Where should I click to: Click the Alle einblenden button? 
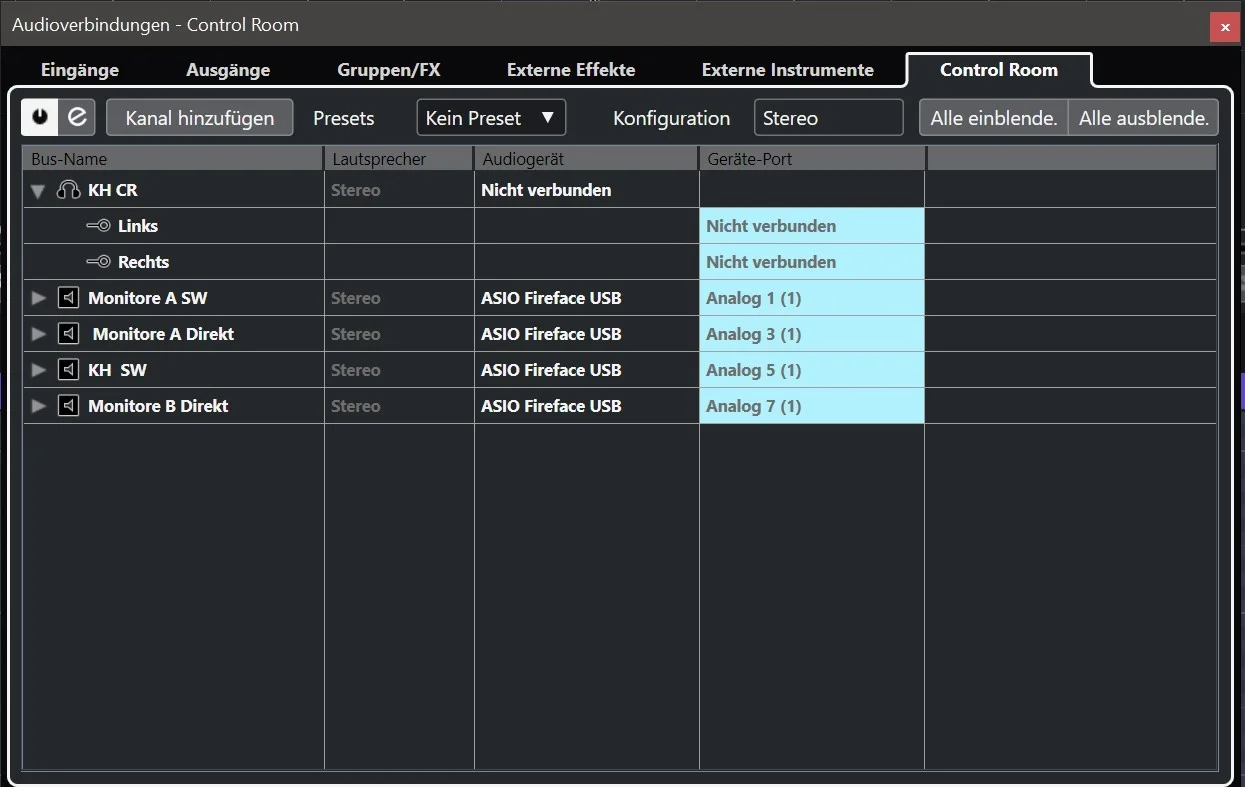(994, 118)
